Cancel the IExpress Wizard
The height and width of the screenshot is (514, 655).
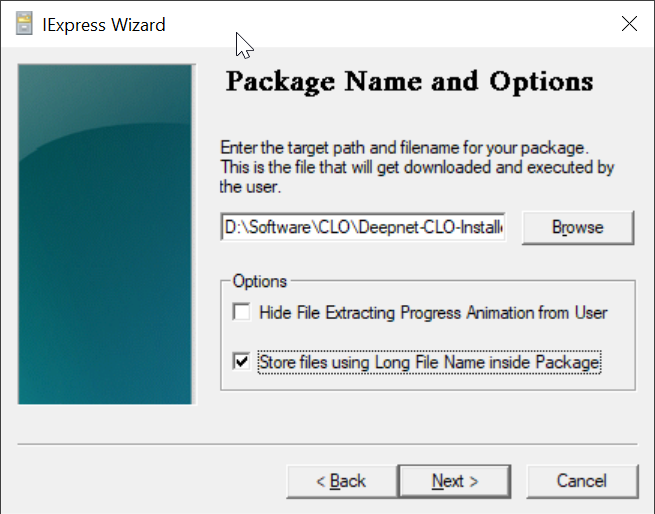581,481
